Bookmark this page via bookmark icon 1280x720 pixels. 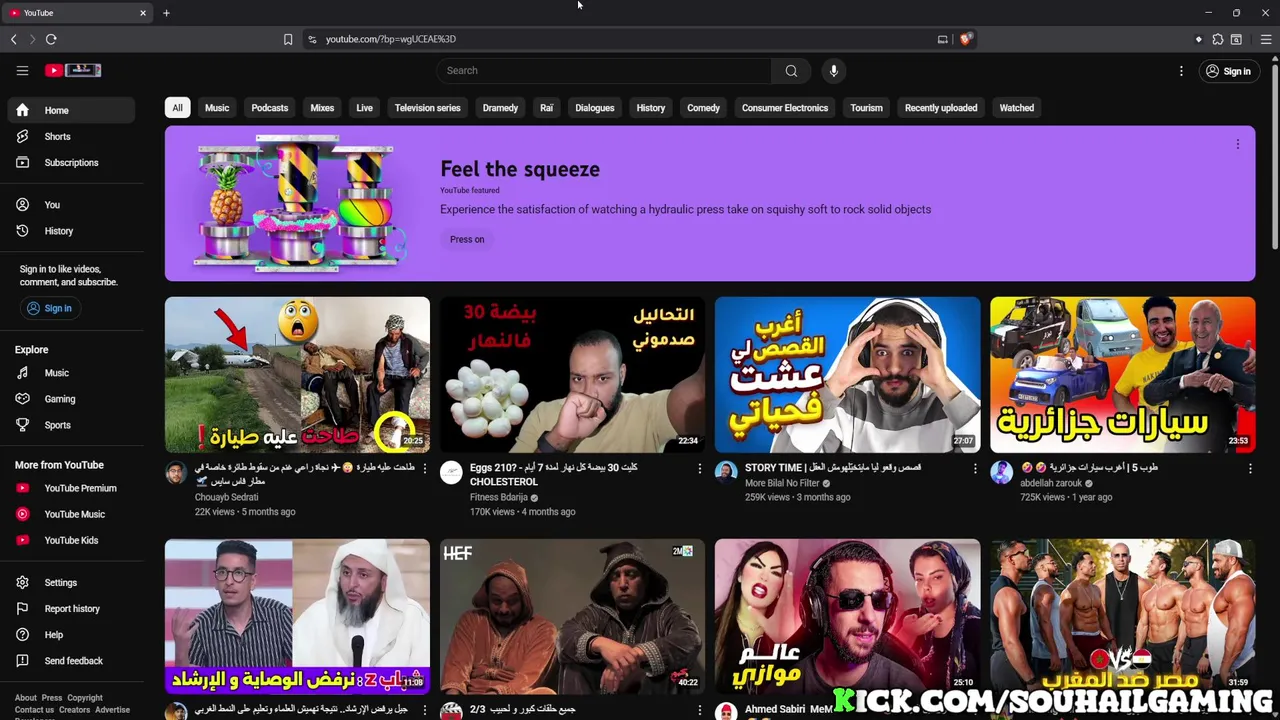click(288, 39)
